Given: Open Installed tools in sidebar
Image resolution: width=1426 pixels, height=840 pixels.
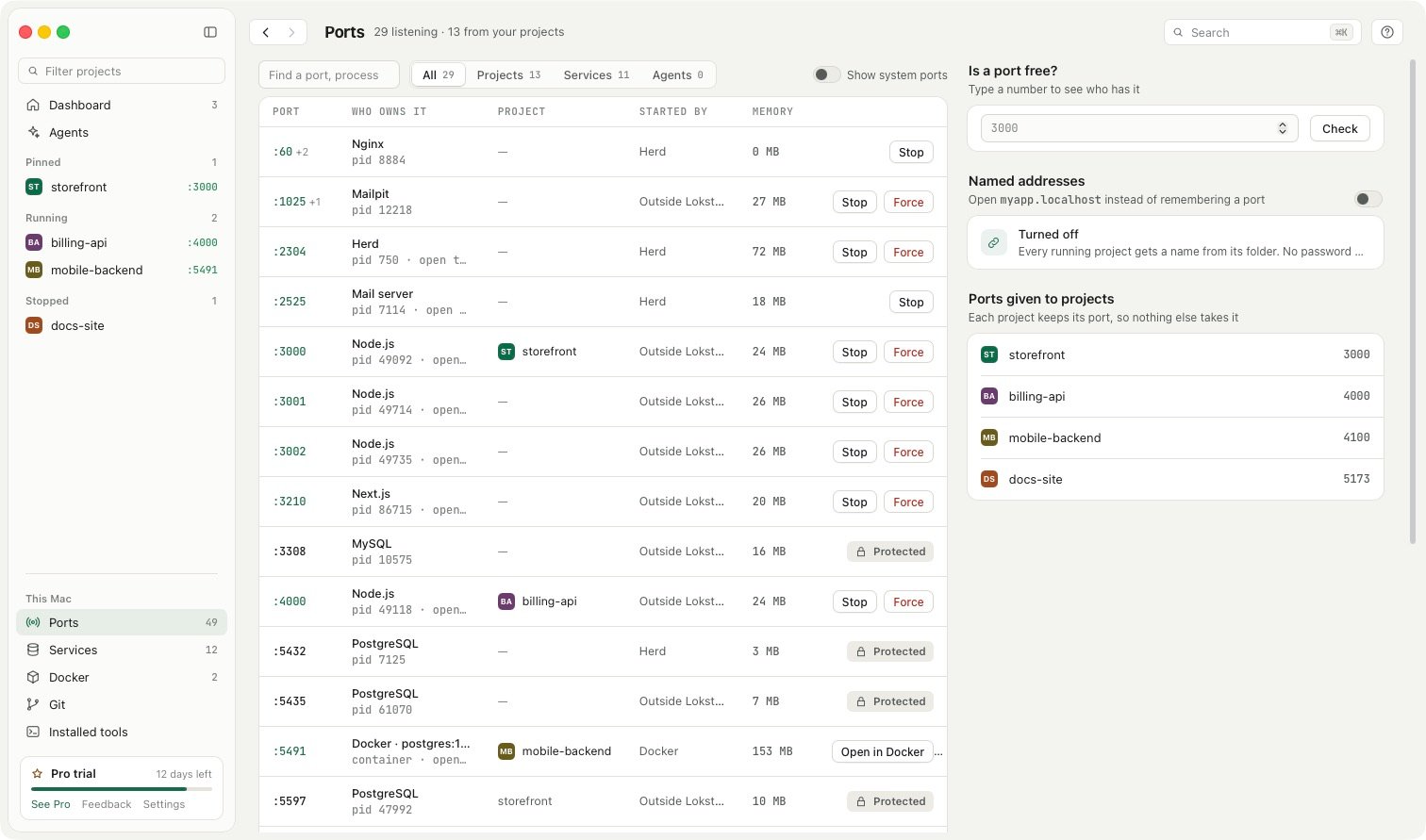Looking at the screenshot, I should coord(122,732).
